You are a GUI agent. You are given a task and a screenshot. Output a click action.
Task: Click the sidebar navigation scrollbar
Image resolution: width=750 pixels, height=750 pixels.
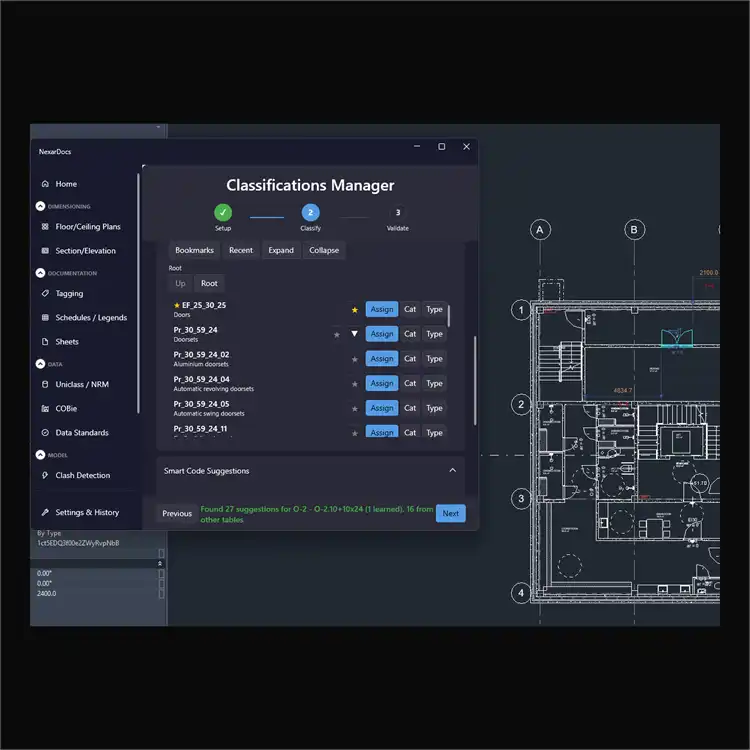(139, 293)
